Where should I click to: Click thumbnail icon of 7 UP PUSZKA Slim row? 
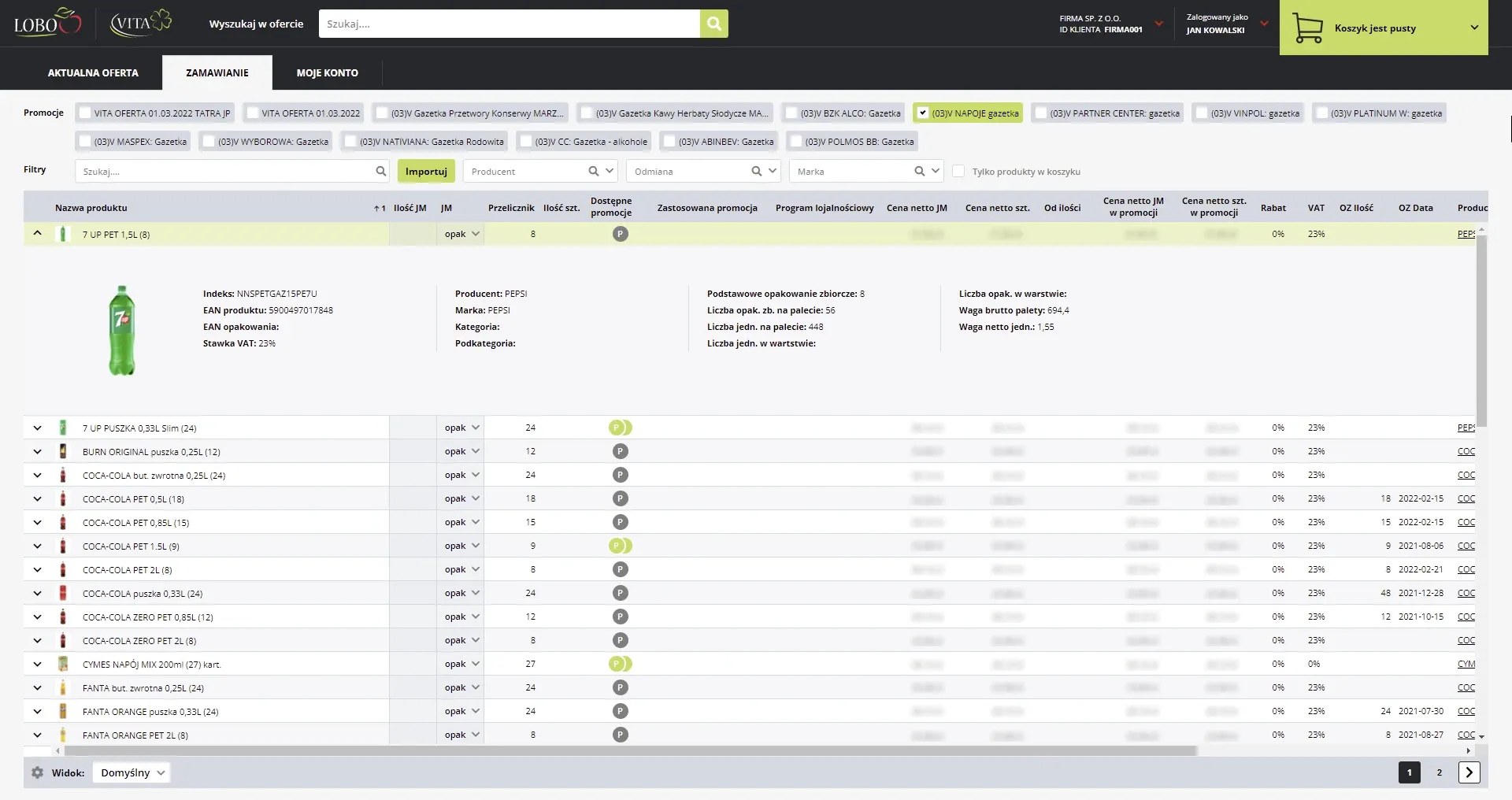pyautogui.click(x=63, y=428)
